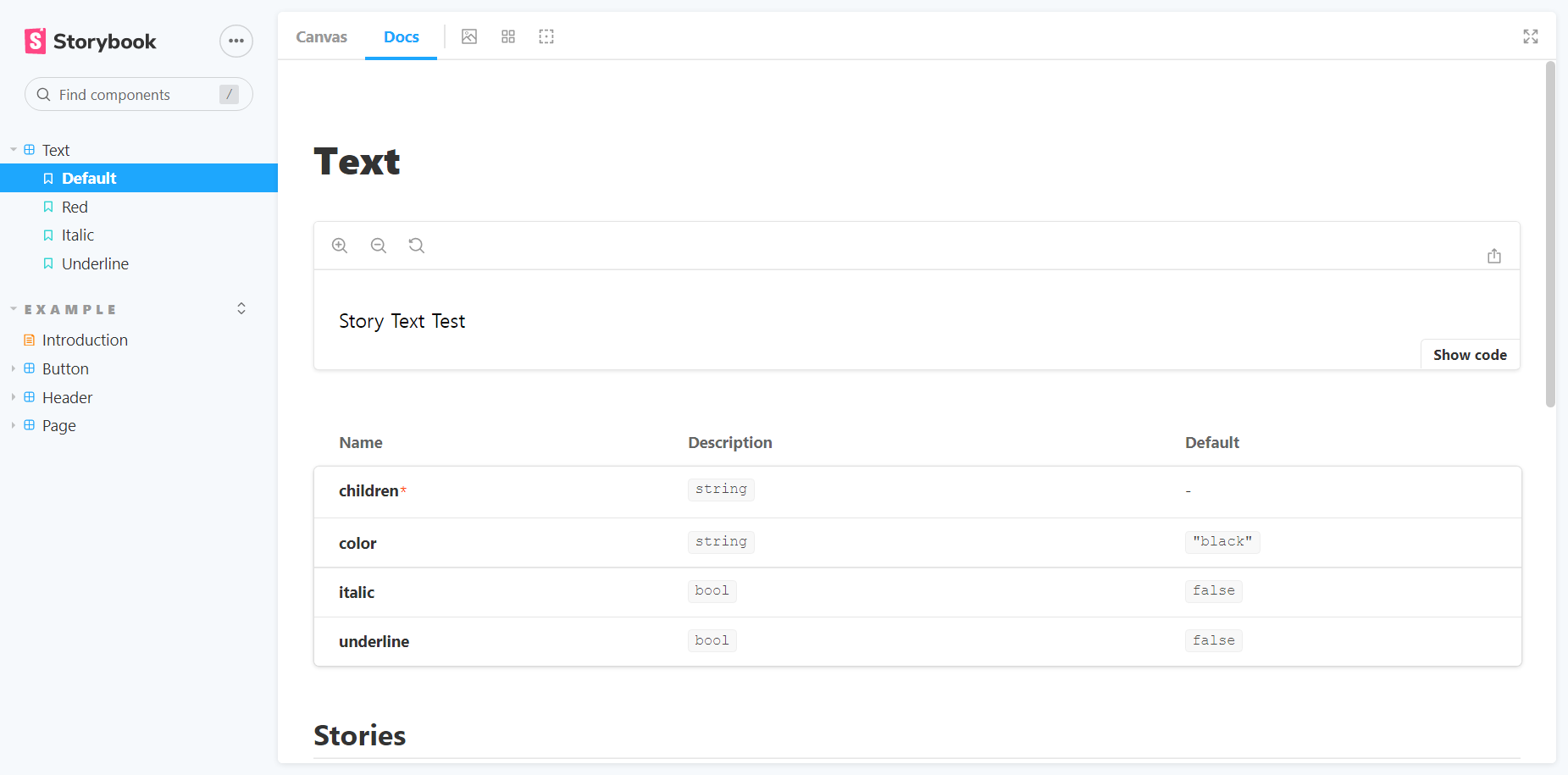Click the Default column header
The image size is (1568, 775).
[x=1212, y=442]
